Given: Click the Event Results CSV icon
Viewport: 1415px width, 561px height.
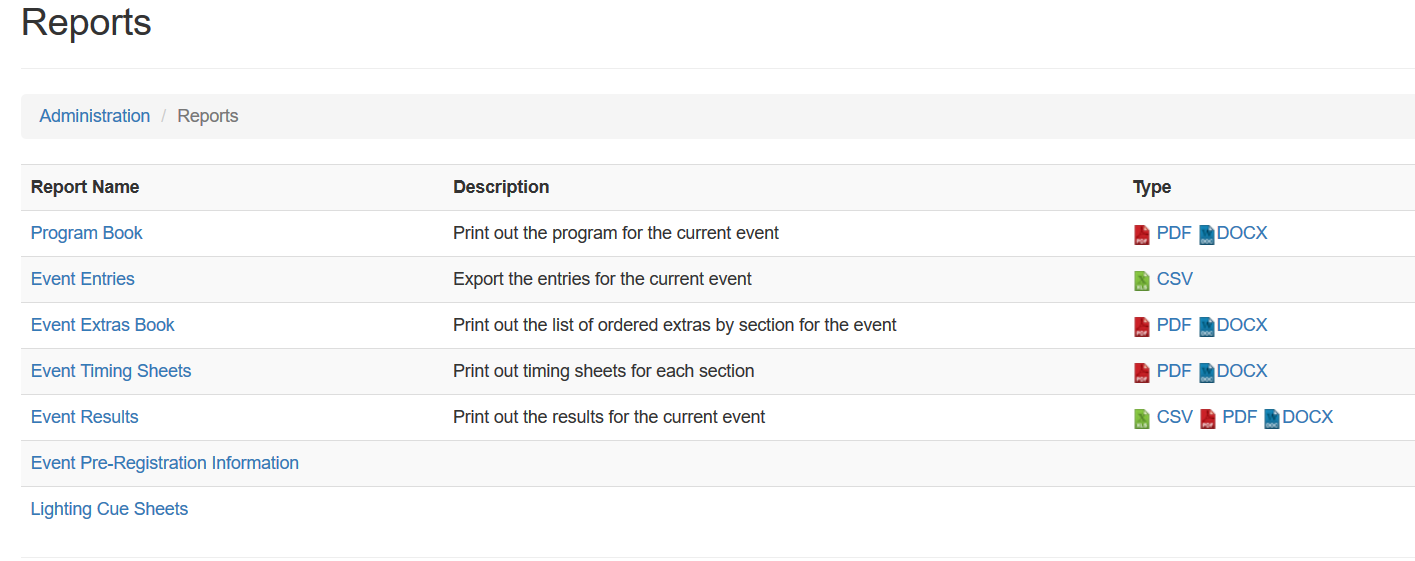Looking at the screenshot, I should click(x=1141, y=419).
